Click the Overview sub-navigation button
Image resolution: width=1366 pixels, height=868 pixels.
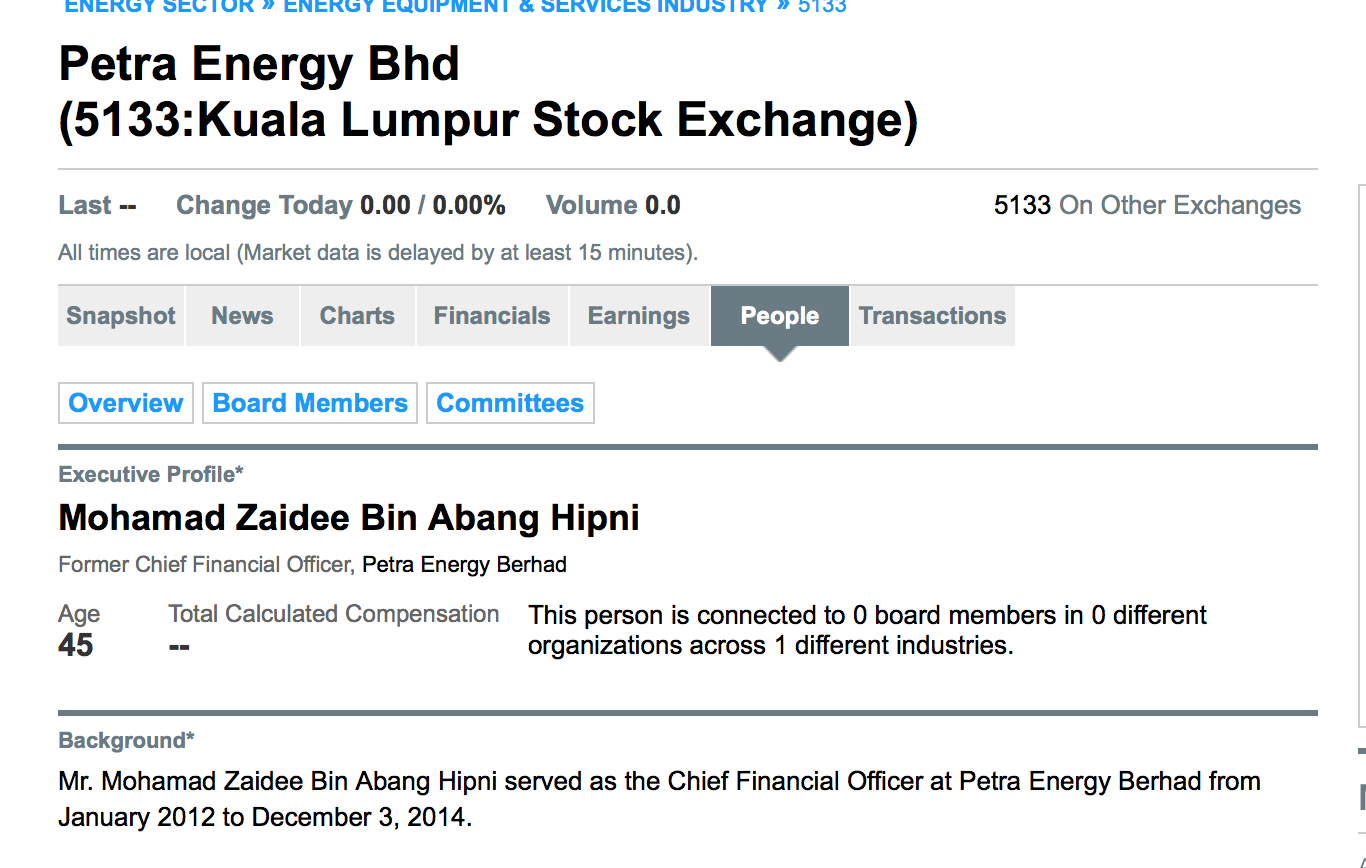pyautogui.click(x=126, y=403)
